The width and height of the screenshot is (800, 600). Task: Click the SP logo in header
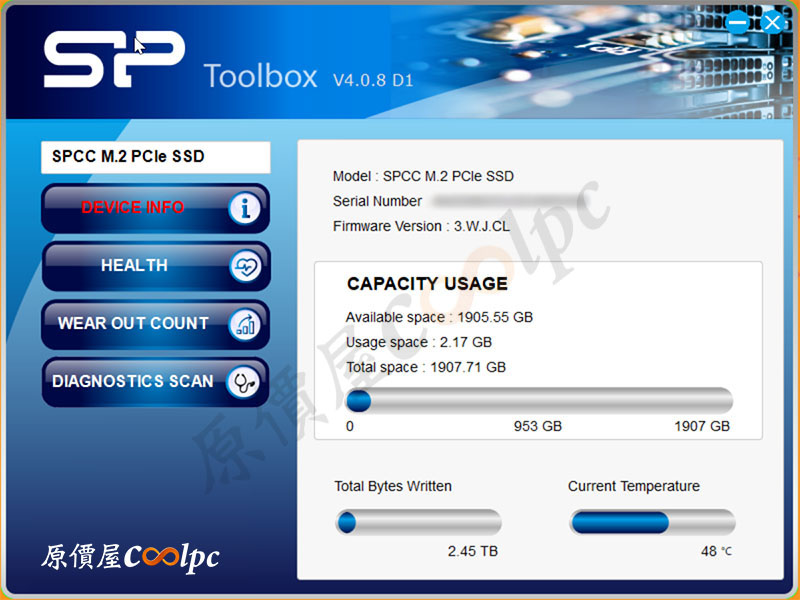tap(114, 59)
